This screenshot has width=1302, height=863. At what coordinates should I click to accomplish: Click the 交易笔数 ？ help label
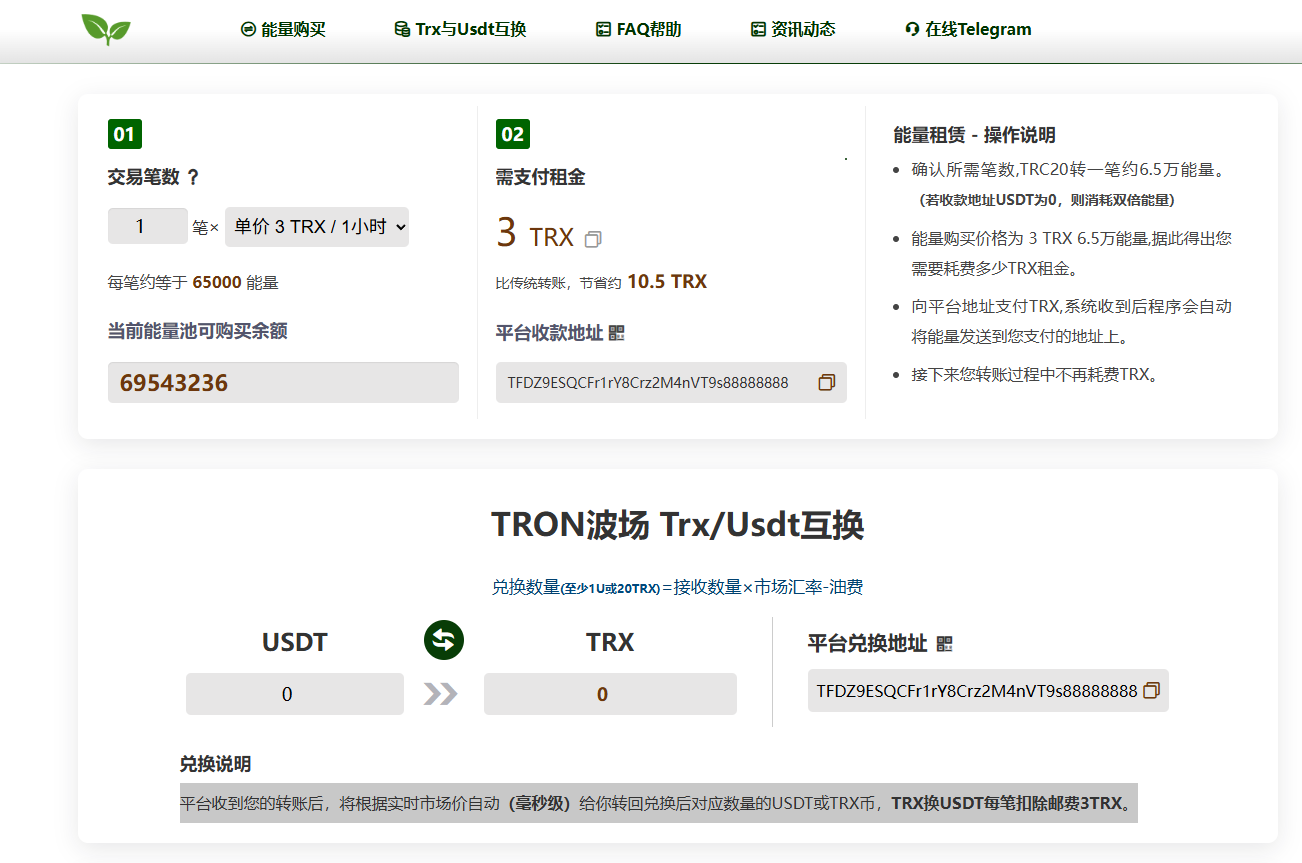[154, 177]
